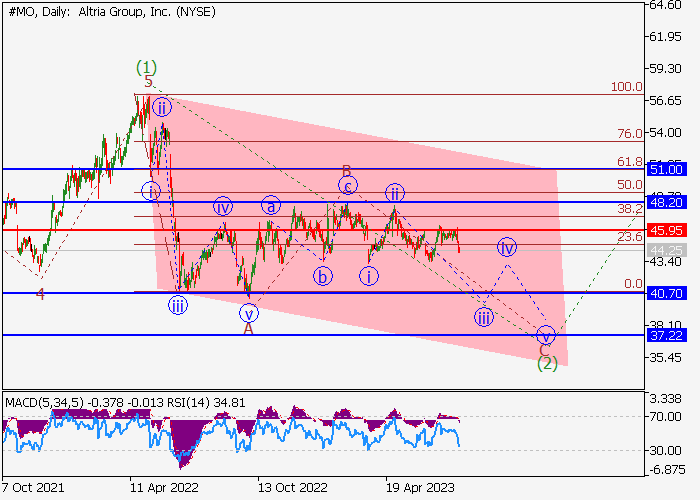The width and height of the screenshot is (700, 500).
Task: Click the circled c wave label below B
Action: point(348,186)
